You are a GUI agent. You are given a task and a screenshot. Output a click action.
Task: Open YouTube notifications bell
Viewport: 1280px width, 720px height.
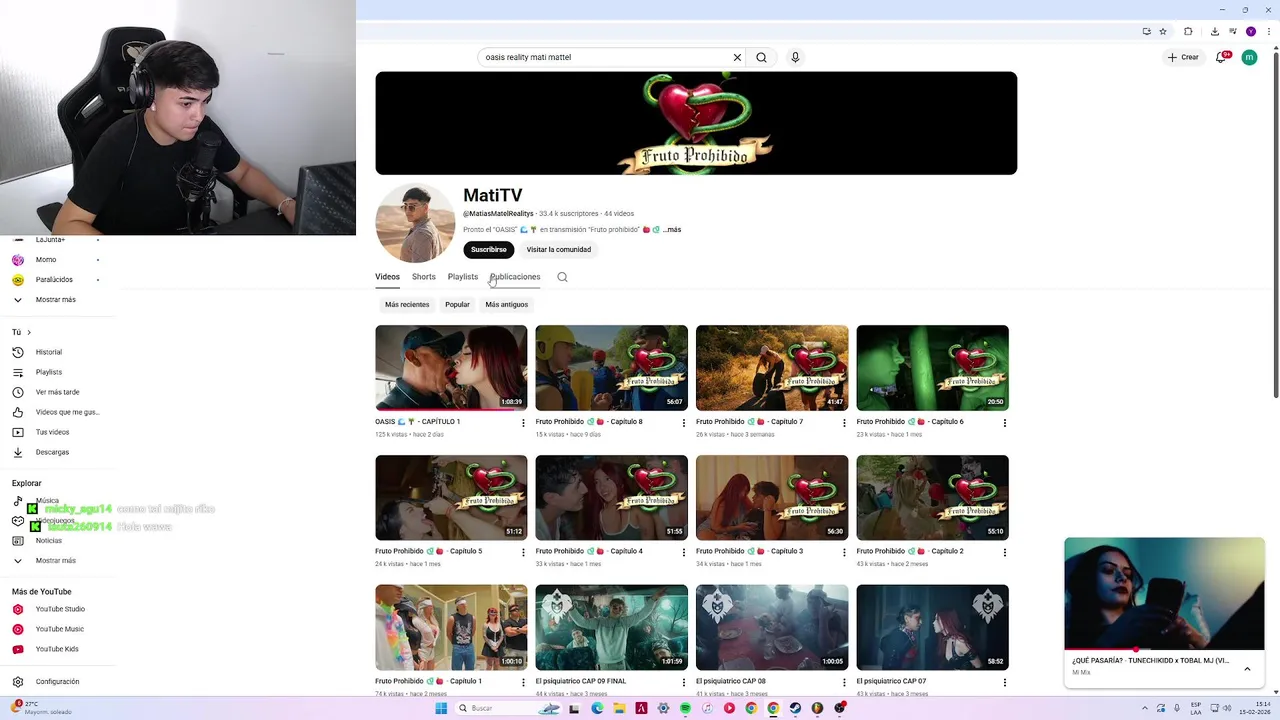(x=1221, y=57)
